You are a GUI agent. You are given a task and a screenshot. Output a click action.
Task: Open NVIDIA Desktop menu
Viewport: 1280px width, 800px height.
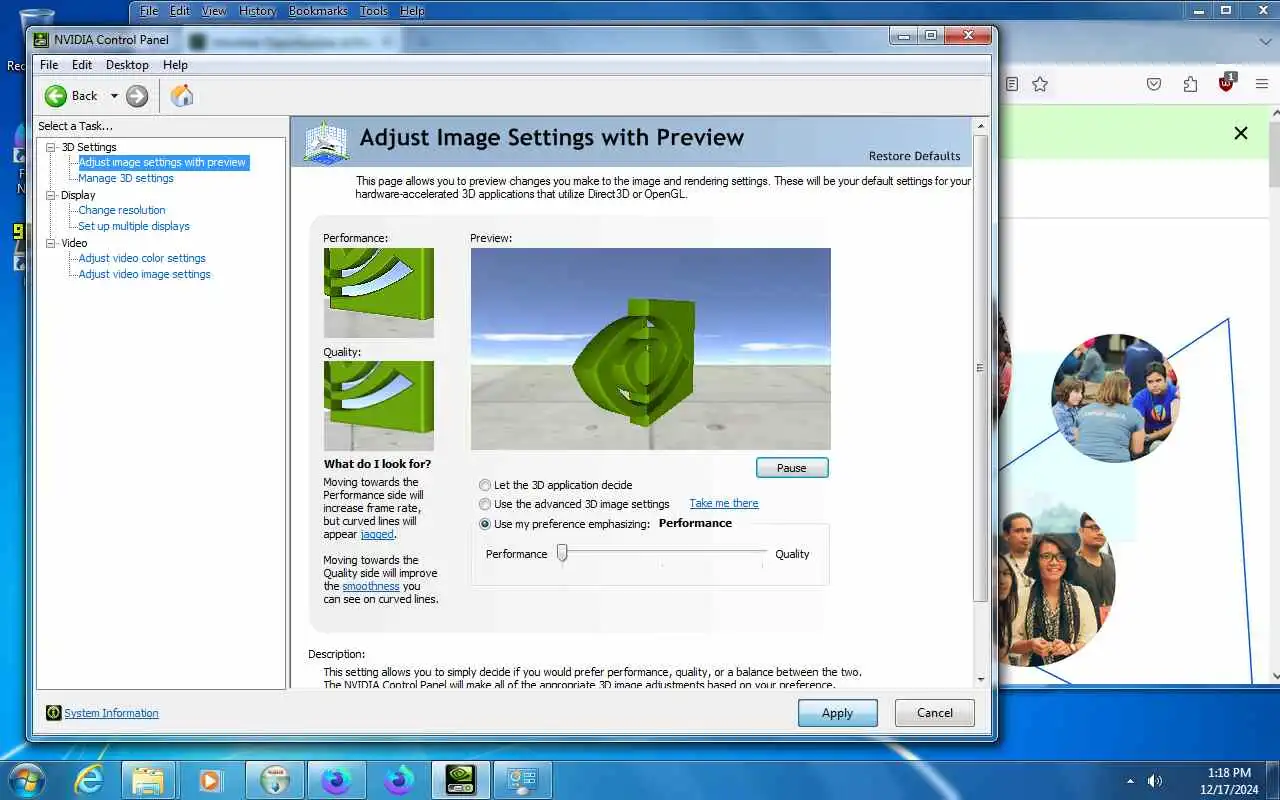127,65
